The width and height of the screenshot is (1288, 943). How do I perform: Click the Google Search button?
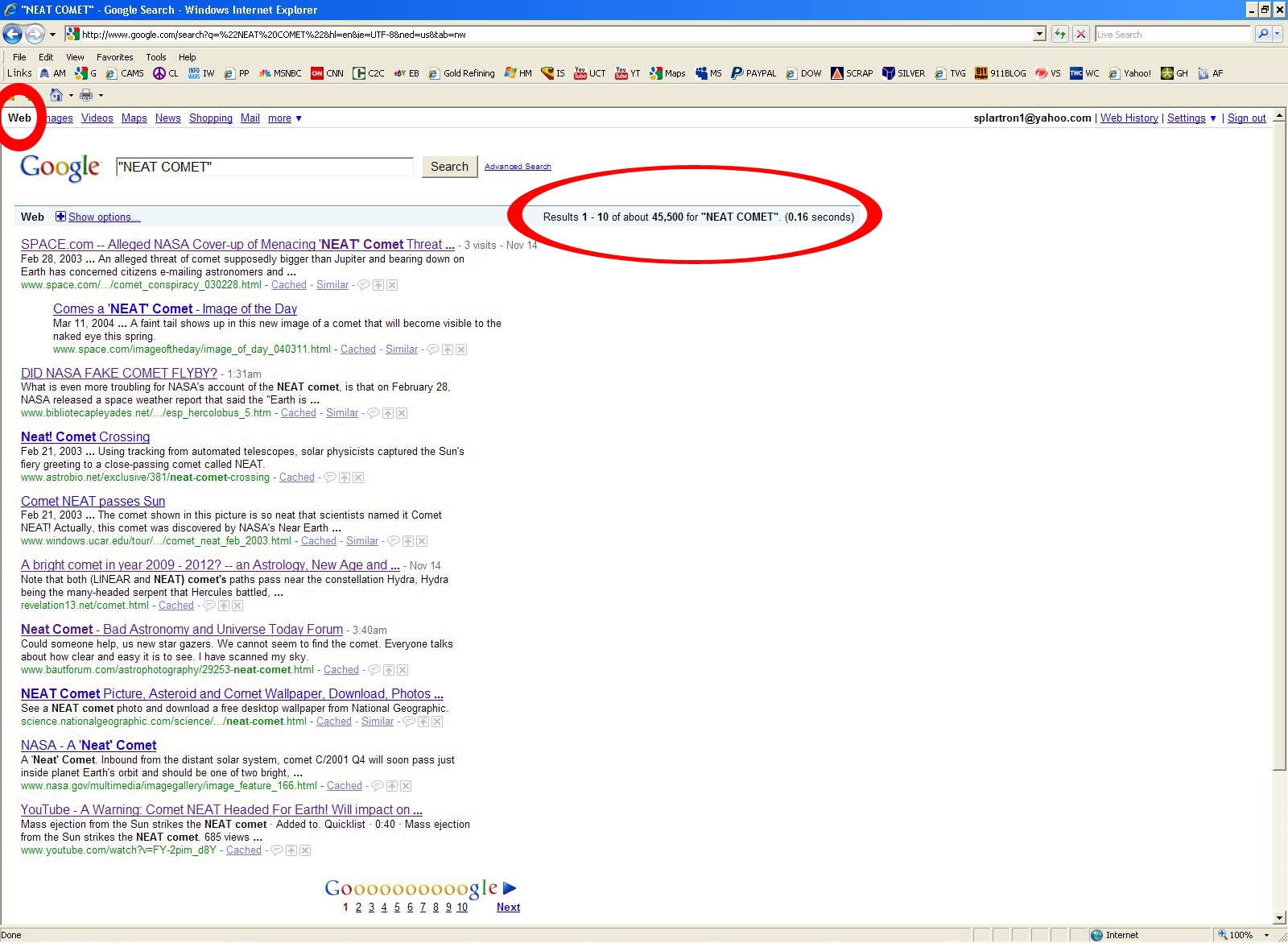click(449, 167)
